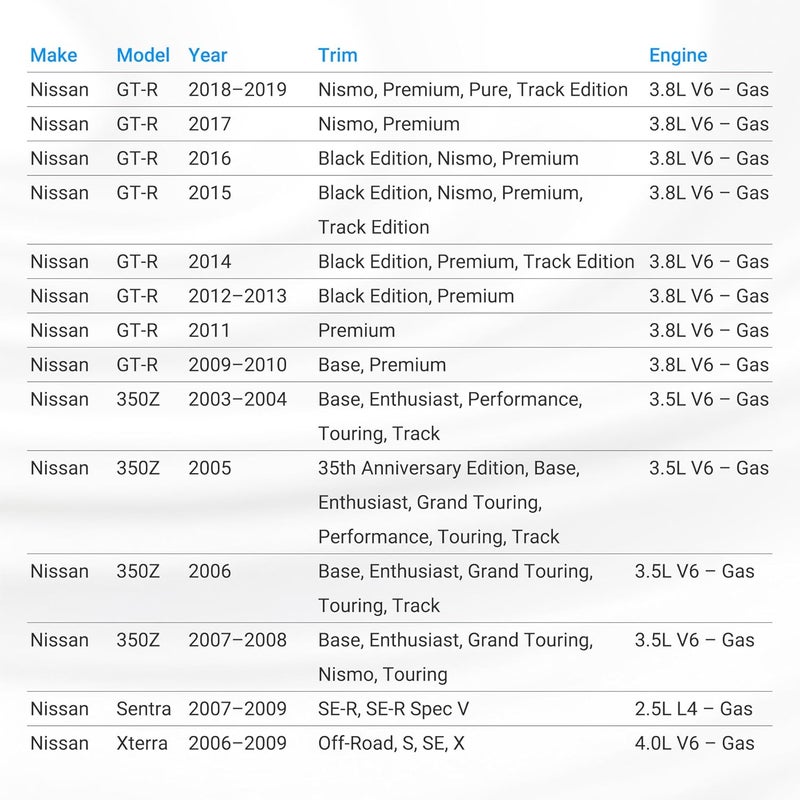Screen dimensions: 800x800
Task: Select the 350Z 2006 year cell
Action: pos(210,571)
